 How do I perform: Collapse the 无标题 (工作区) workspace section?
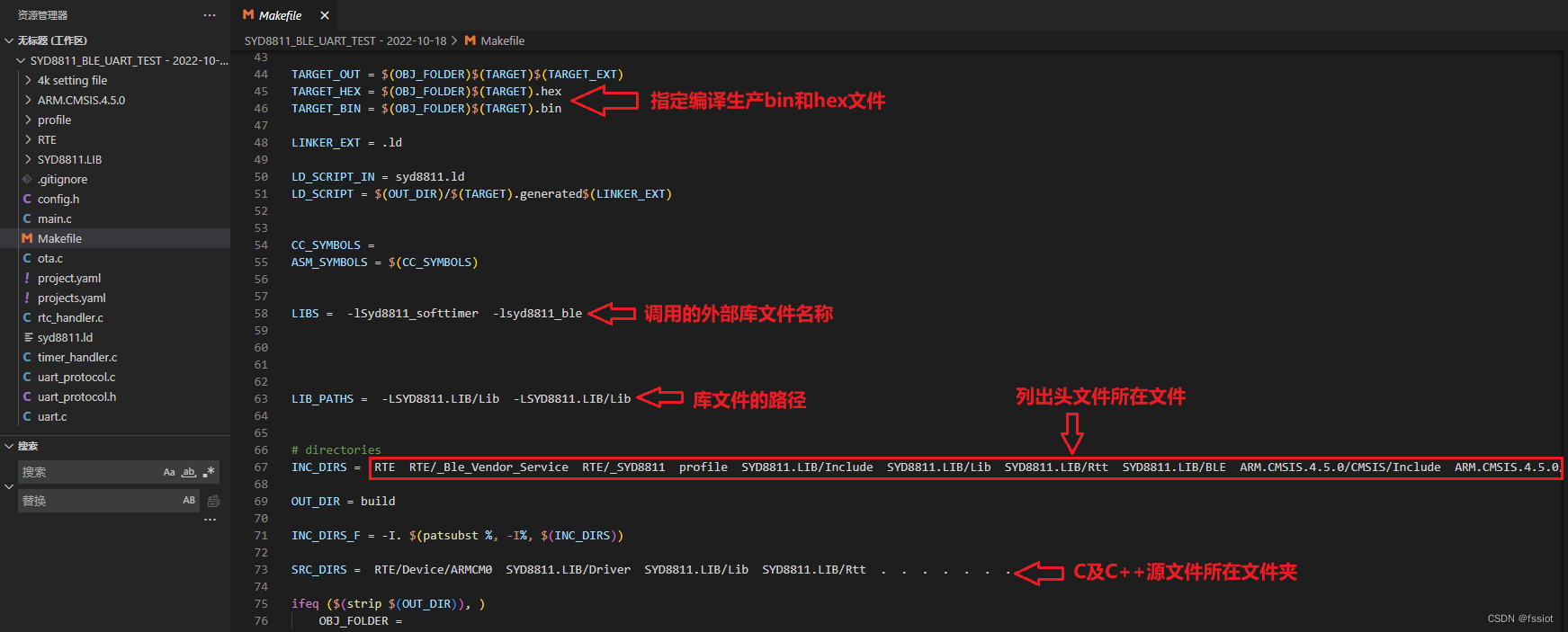tap(115, 40)
